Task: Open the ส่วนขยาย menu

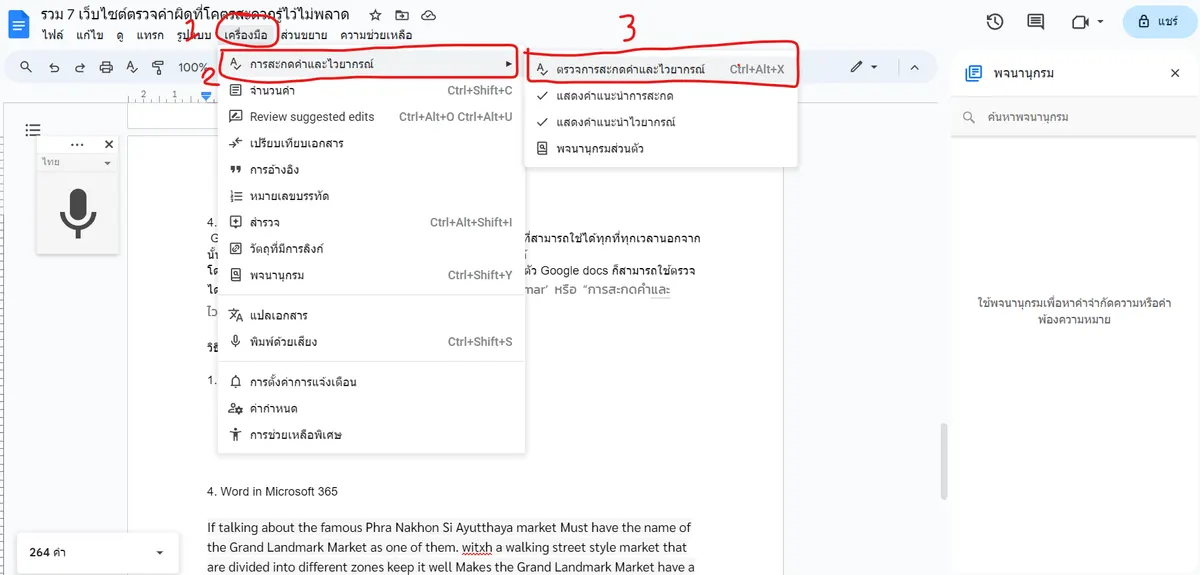Action: tap(304, 35)
